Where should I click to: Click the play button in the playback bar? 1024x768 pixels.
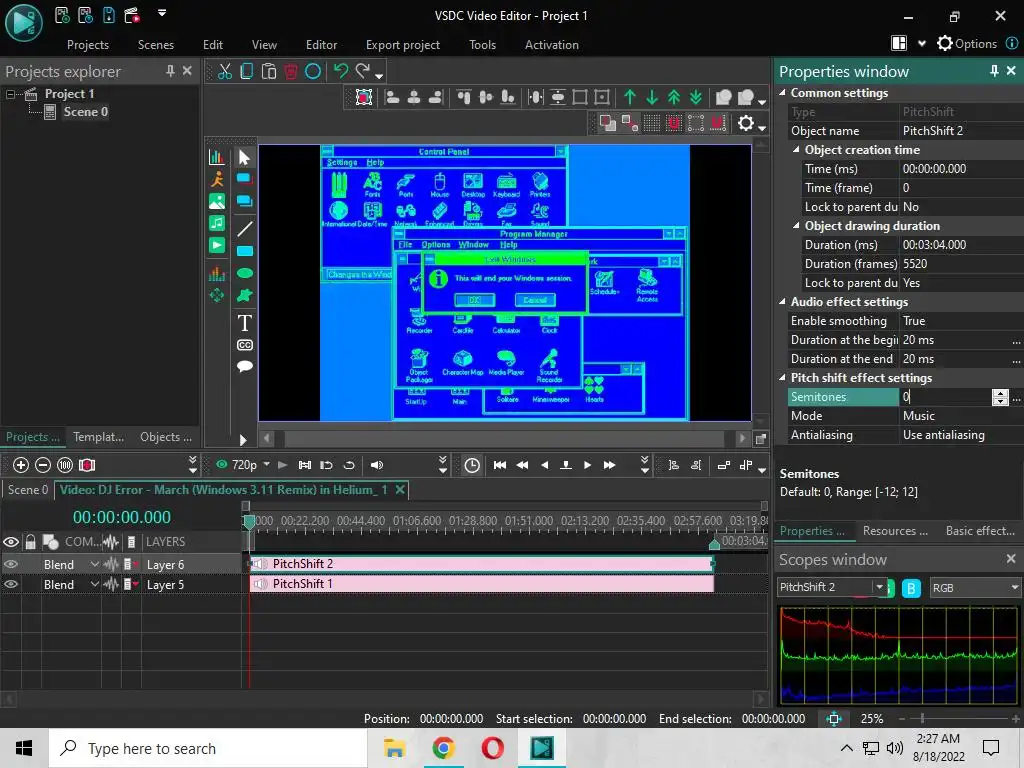coord(587,465)
